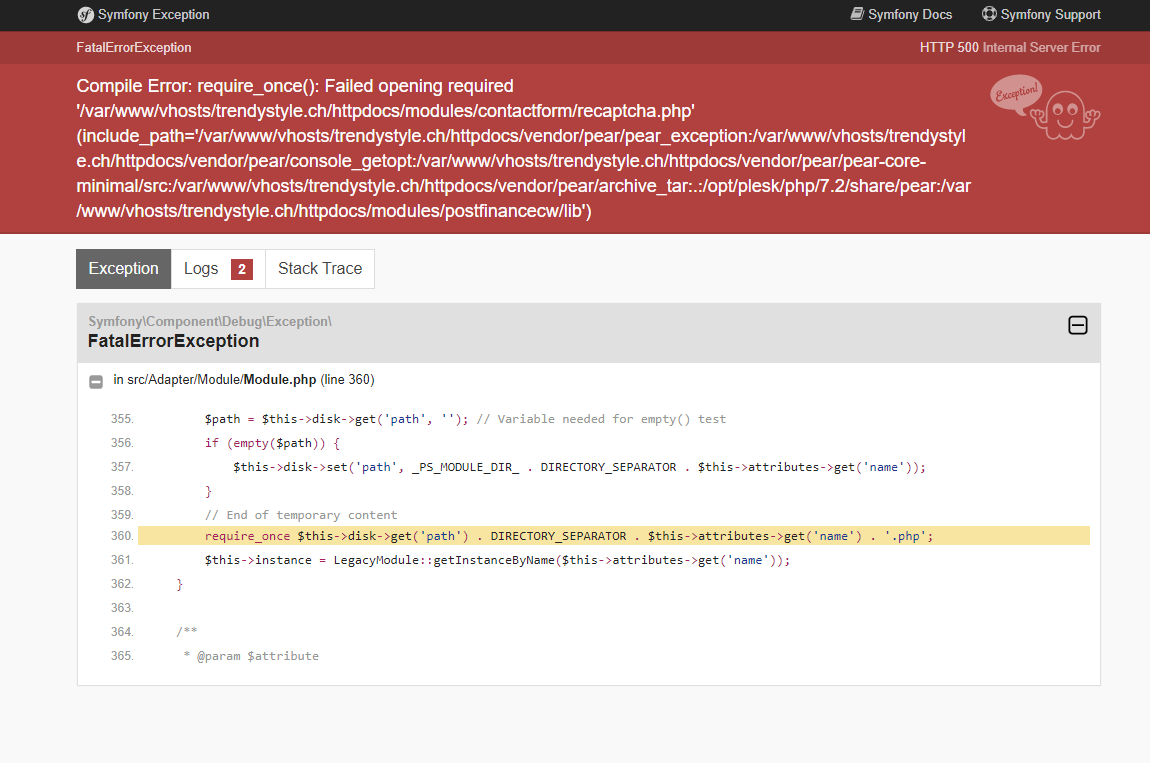Click code line 361 LegacyModule::getInstanceByName
The image size is (1150, 763).
(497, 560)
